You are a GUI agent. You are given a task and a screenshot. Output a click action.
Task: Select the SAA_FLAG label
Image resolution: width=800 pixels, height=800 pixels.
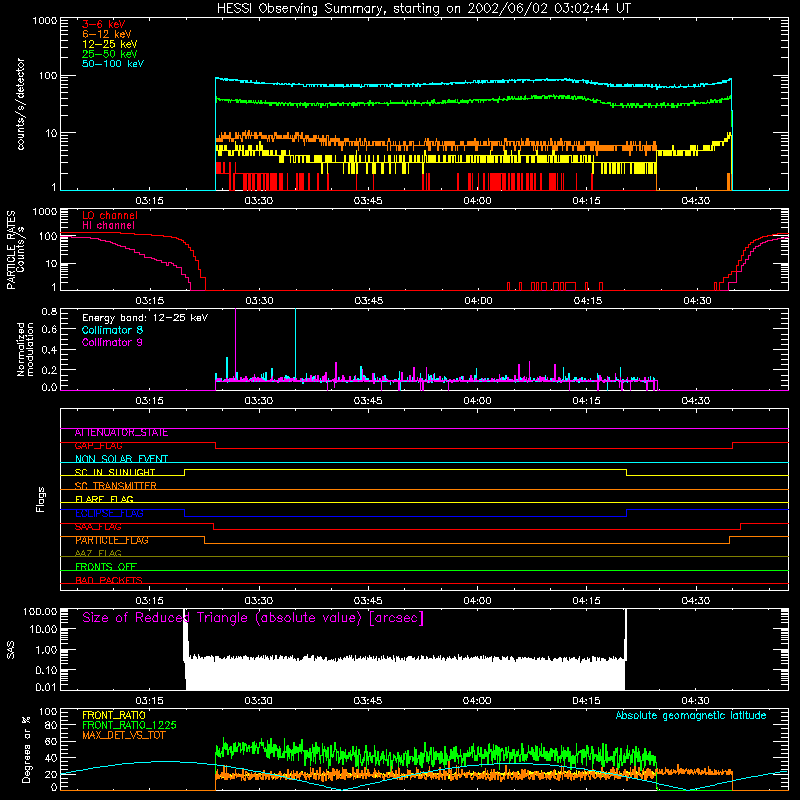click(98, 527)
